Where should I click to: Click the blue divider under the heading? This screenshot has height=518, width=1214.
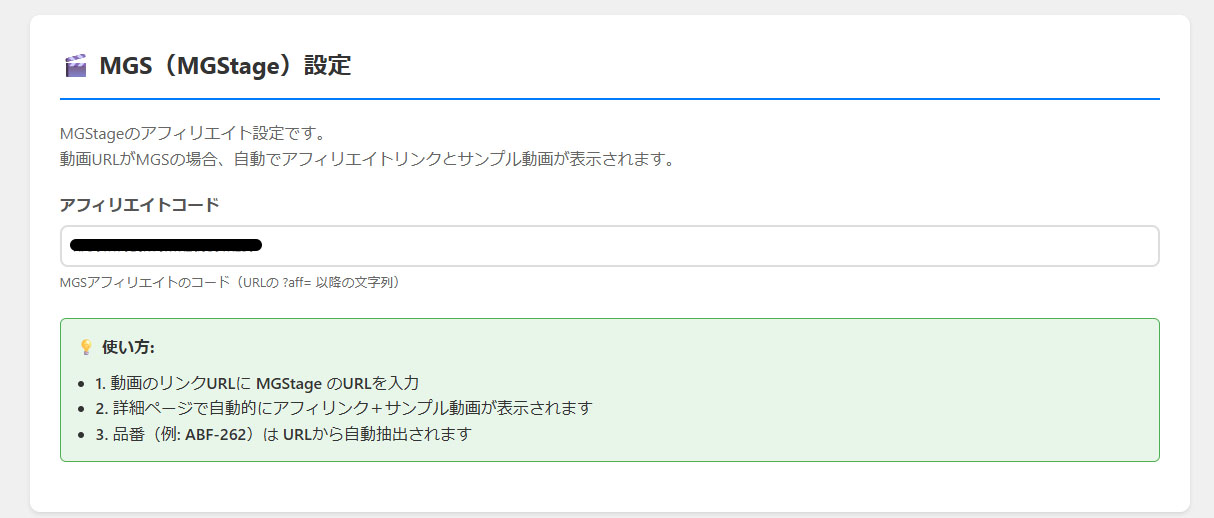coord(609,99)
